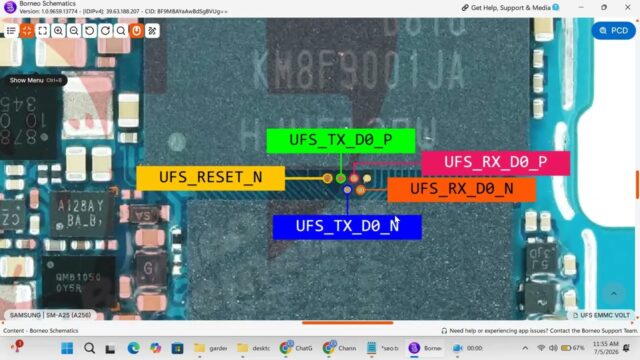Viewport: 640px width, 360px height.
Task: Click the PCD search button
Action: tap(613, 31)
